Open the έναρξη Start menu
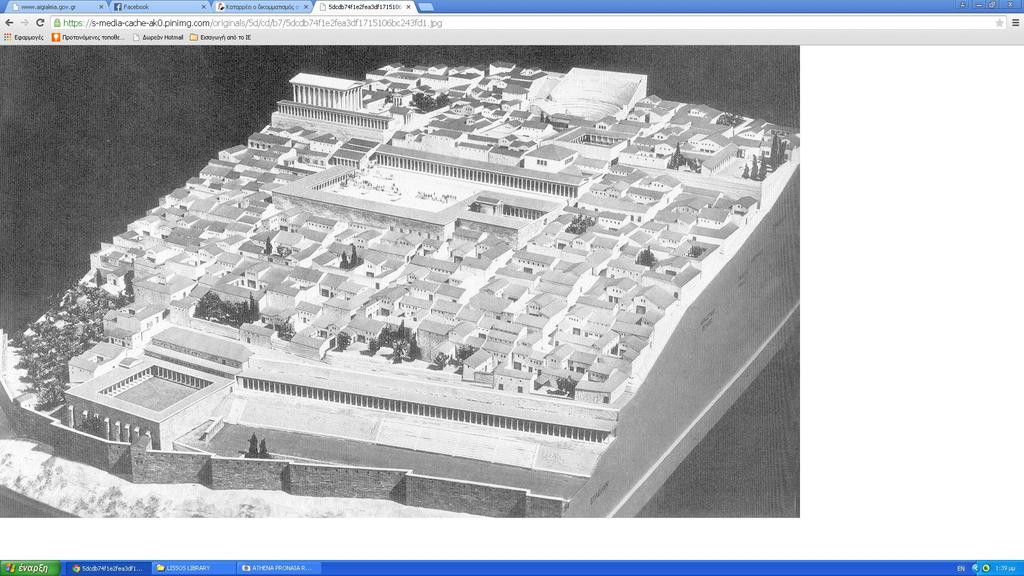1024x576 pixels. (30, 568)
